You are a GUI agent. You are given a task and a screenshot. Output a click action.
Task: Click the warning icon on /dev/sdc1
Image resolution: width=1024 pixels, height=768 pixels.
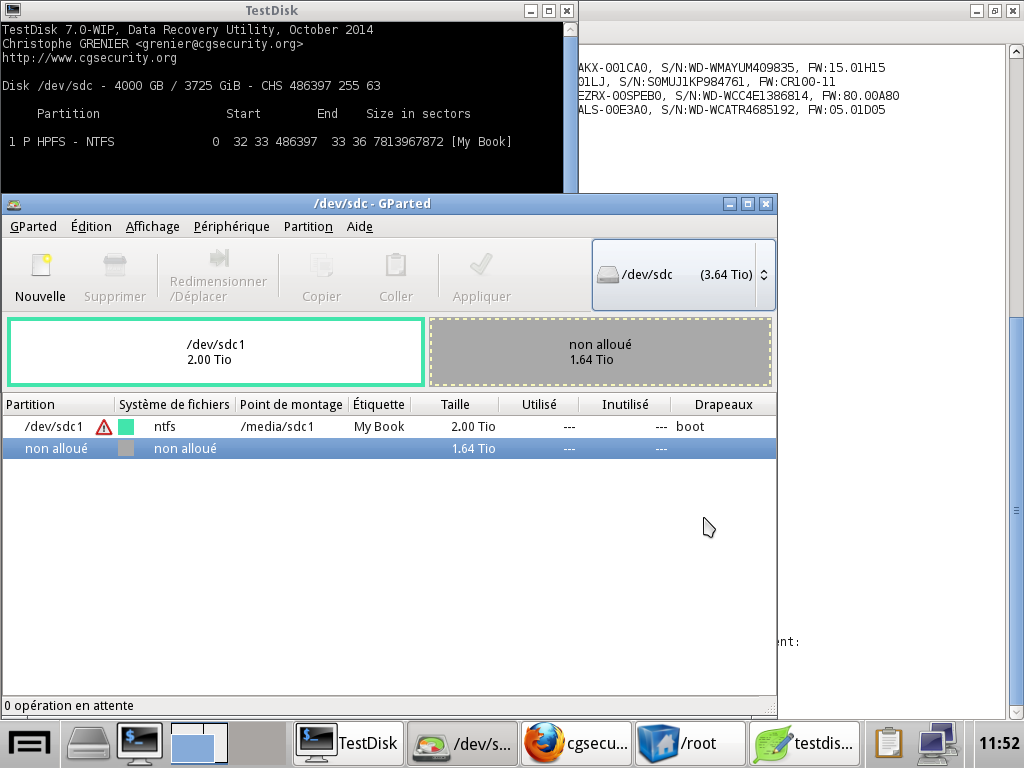tap(103, 427)
